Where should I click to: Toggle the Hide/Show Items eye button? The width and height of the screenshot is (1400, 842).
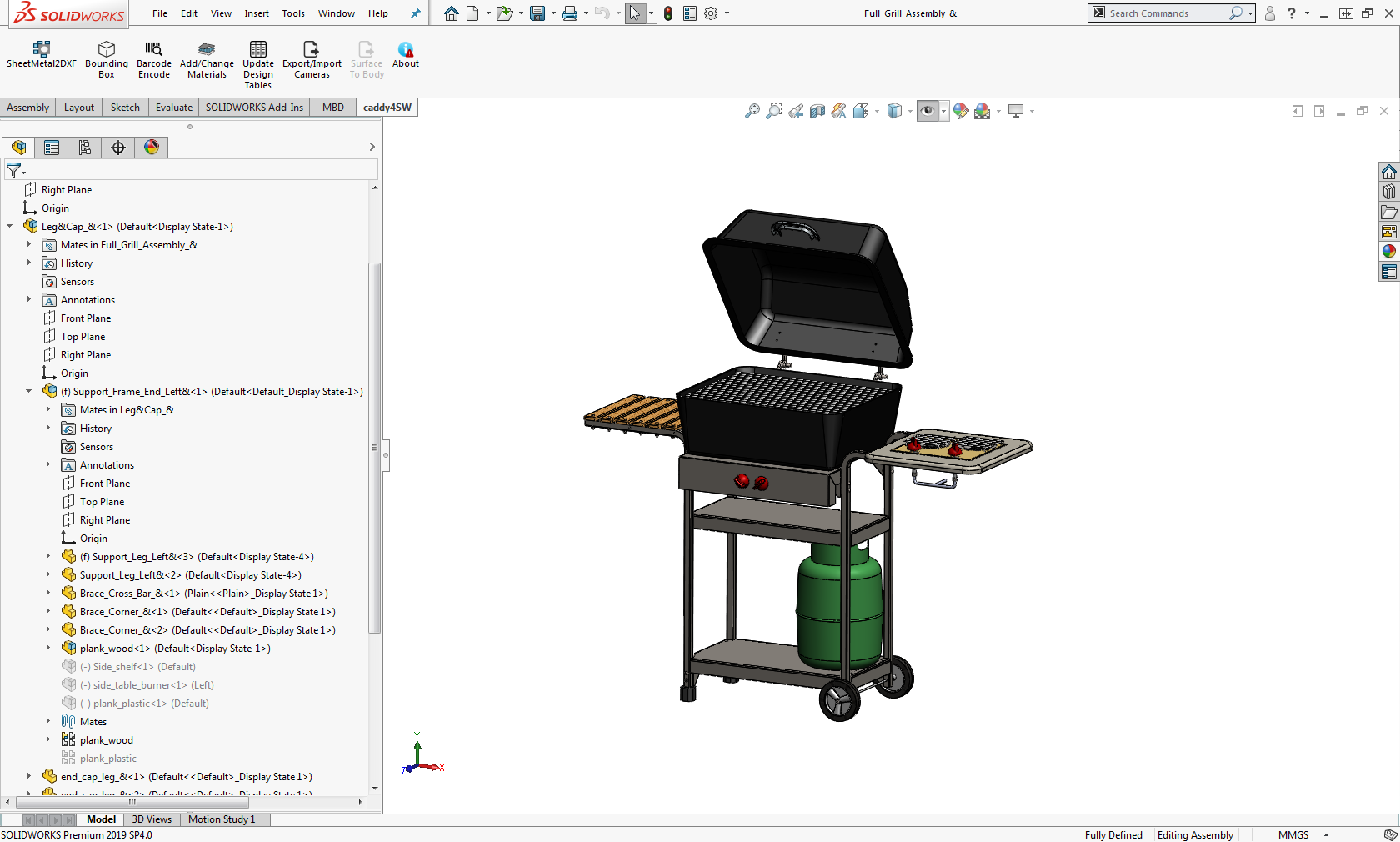[x=927, y=111]
